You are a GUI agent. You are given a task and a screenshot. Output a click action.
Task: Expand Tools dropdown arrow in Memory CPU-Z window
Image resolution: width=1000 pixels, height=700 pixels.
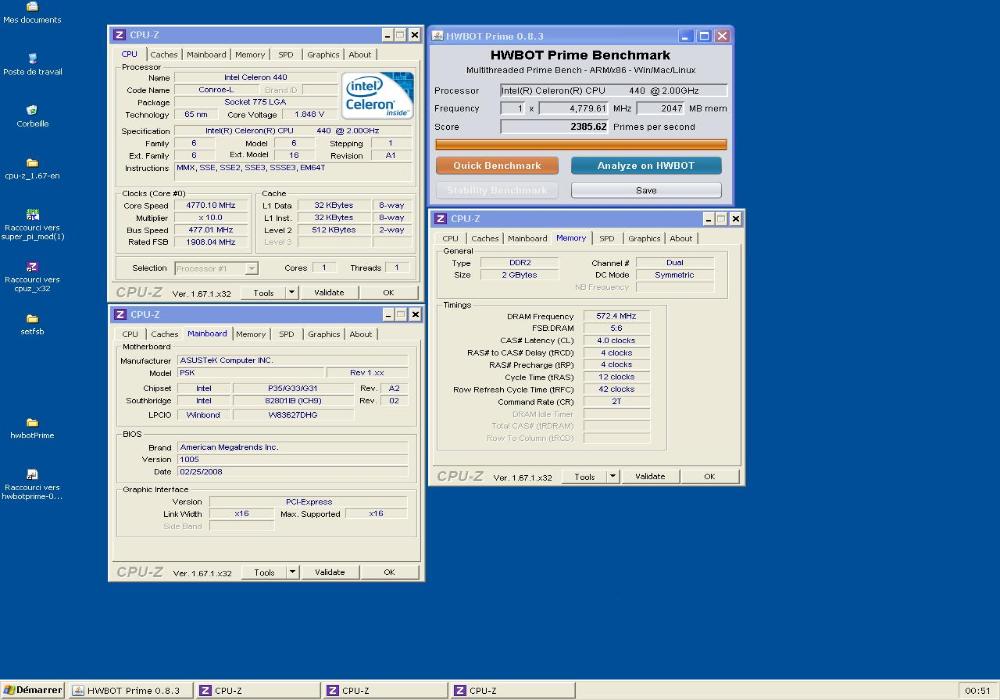(x=613, y=476)
